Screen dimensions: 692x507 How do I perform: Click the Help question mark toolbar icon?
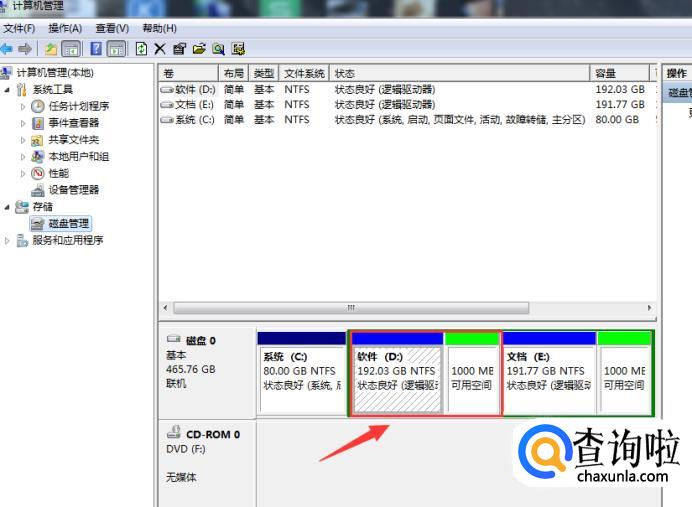[x=96, y=48]
